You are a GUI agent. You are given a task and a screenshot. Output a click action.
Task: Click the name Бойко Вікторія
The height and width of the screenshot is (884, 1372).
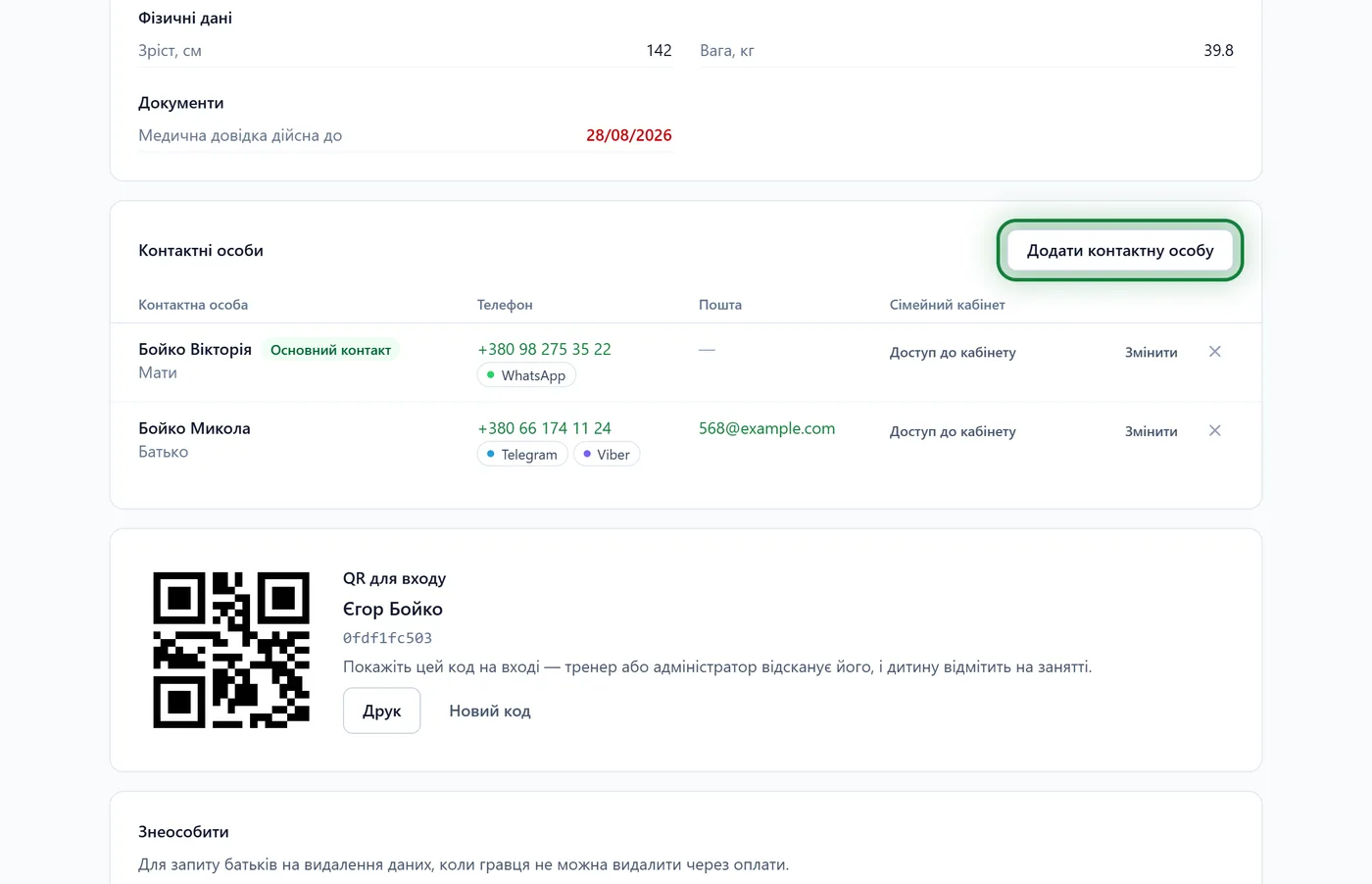coord(195,349)
